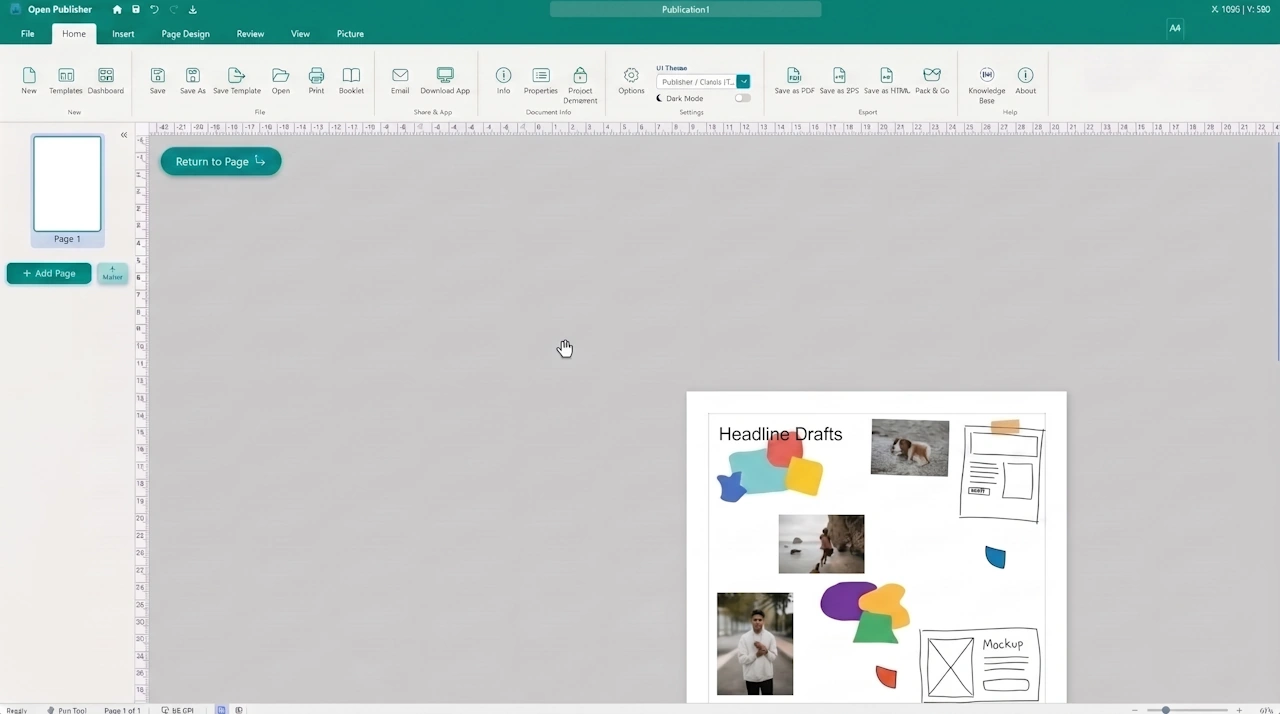1280x714 pixels.
Task: Click the Return to Page button
Action: [x=221, y=161]
